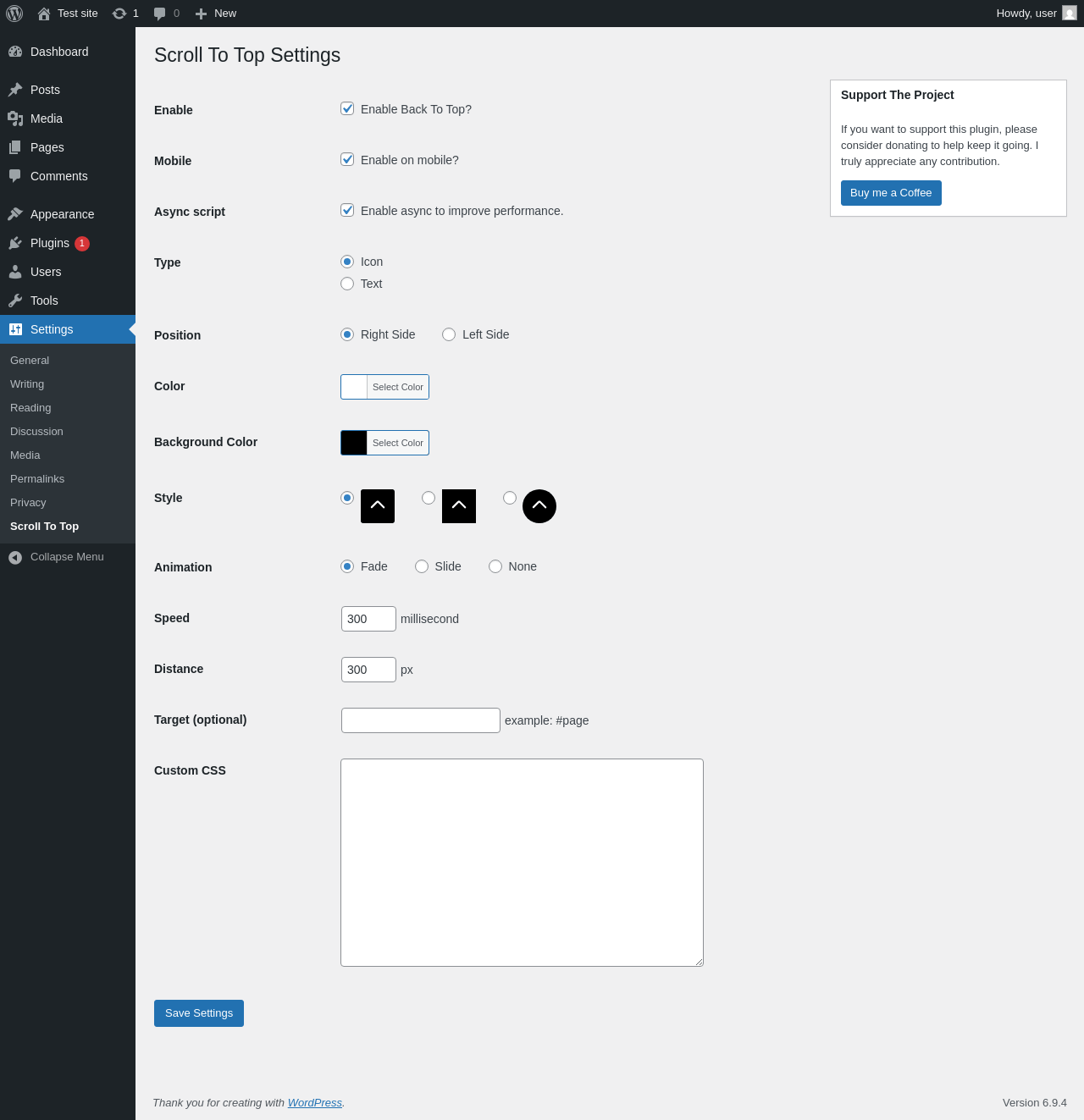1084x1120 pixels.
Task: Open the WordPress logo menu
Action: click(x=14, y=14)
